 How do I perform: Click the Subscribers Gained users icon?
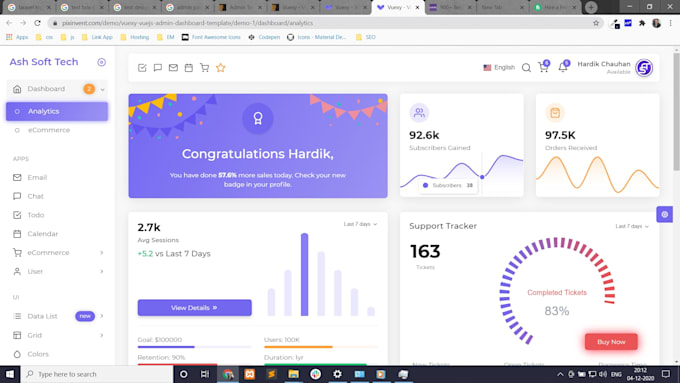click(x=419, y=113)
